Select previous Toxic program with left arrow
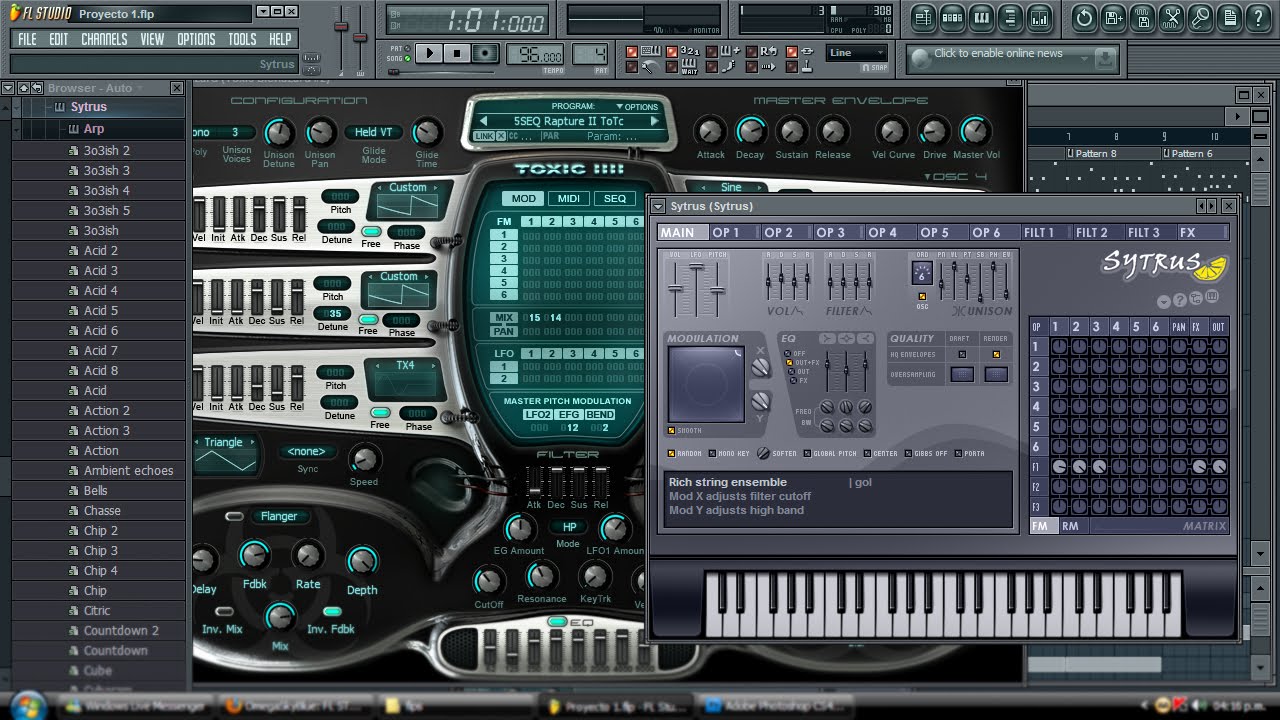Screen dimensions: 1280x720 (484, 121)
